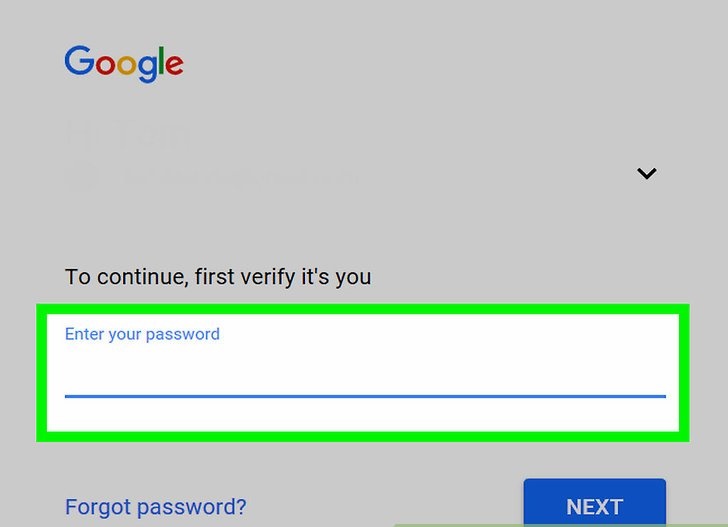Click the red letter o in the logo

click(x=103, y=66)
